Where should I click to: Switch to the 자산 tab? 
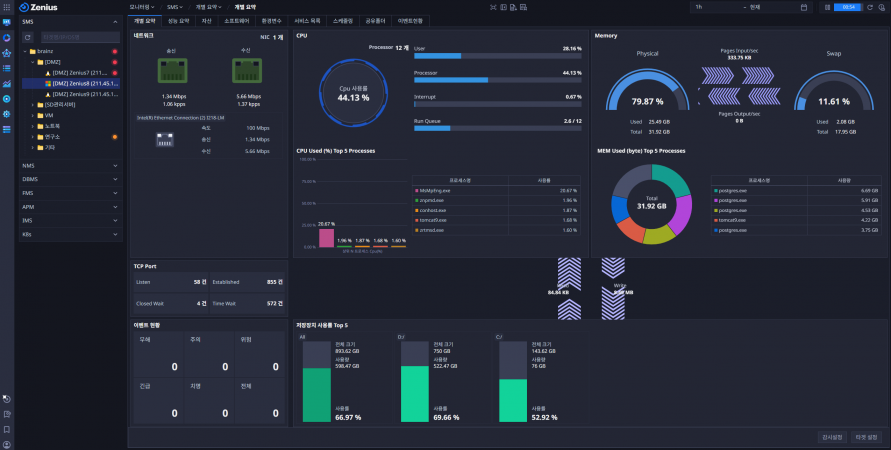[x=206, y=21]
